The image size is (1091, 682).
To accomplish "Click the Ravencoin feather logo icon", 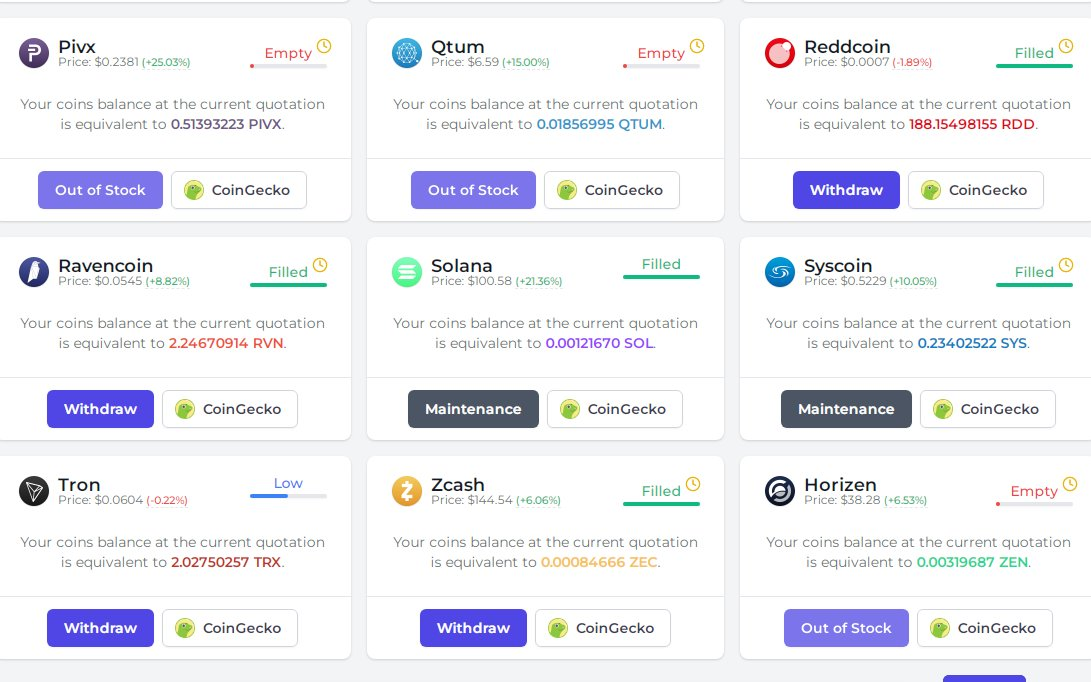I will (x=33, y=272).
